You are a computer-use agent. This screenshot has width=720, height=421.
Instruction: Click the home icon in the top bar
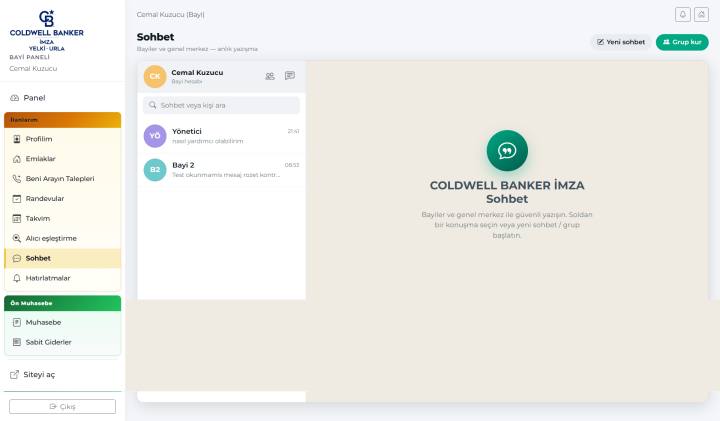click(x=701, y=15)
